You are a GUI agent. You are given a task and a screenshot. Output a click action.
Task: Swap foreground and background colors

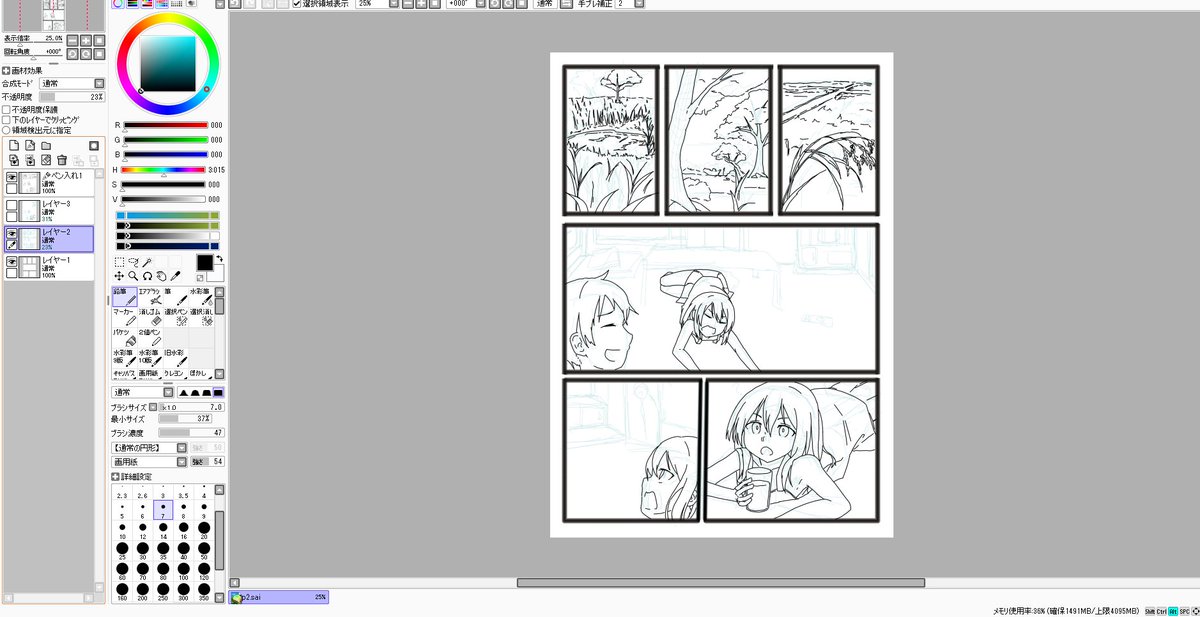click(219, 258)
